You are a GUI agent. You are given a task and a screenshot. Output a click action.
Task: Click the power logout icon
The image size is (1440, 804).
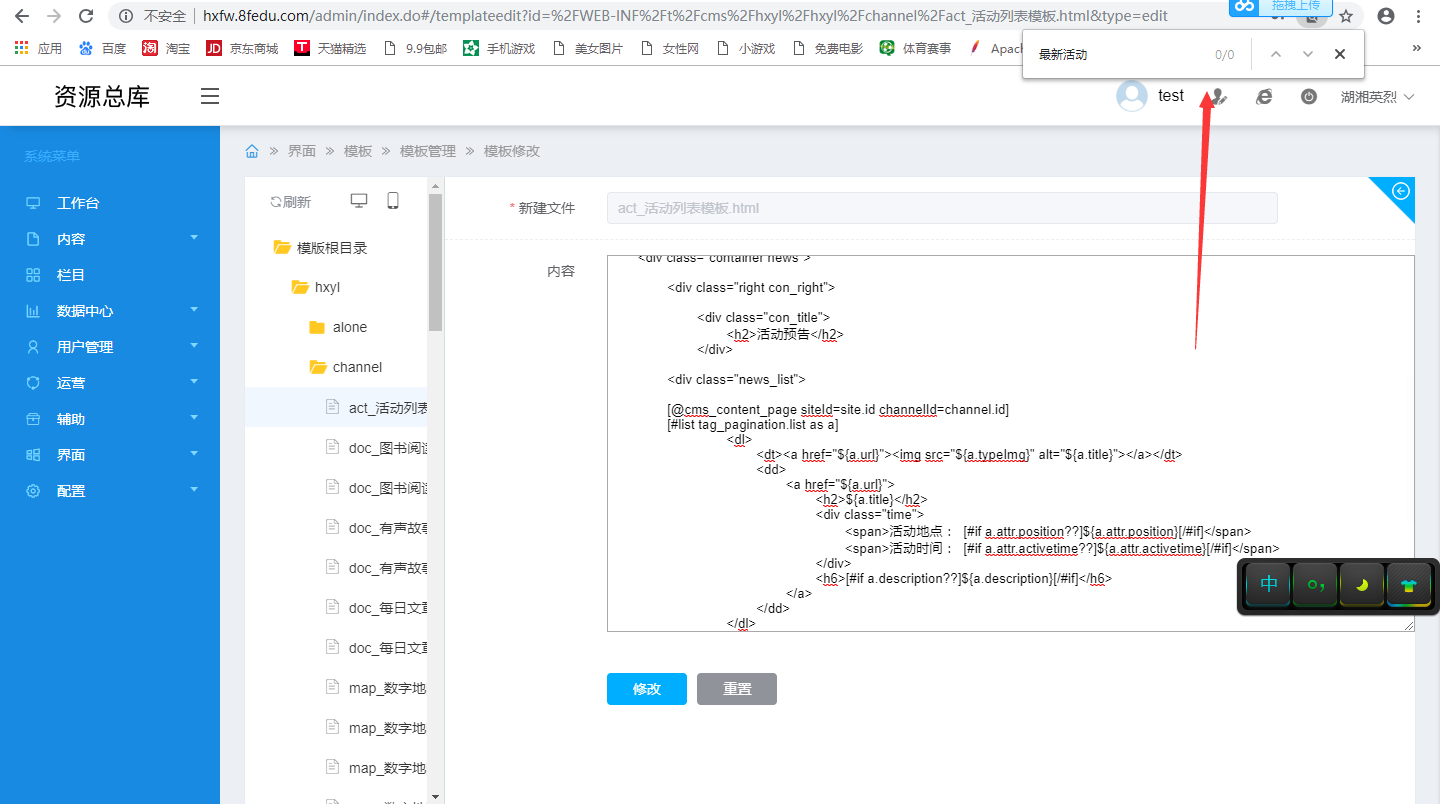point(1309,97)
